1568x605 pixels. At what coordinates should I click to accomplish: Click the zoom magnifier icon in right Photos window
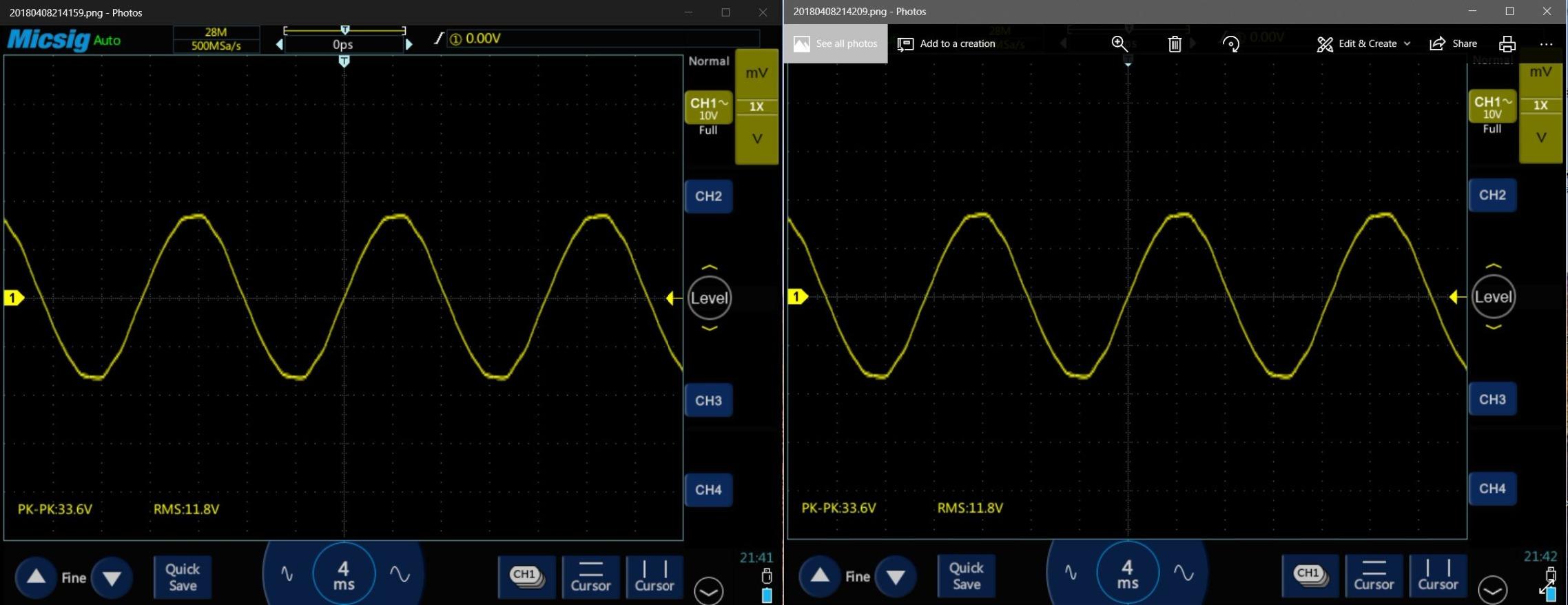click(1120, 44)
